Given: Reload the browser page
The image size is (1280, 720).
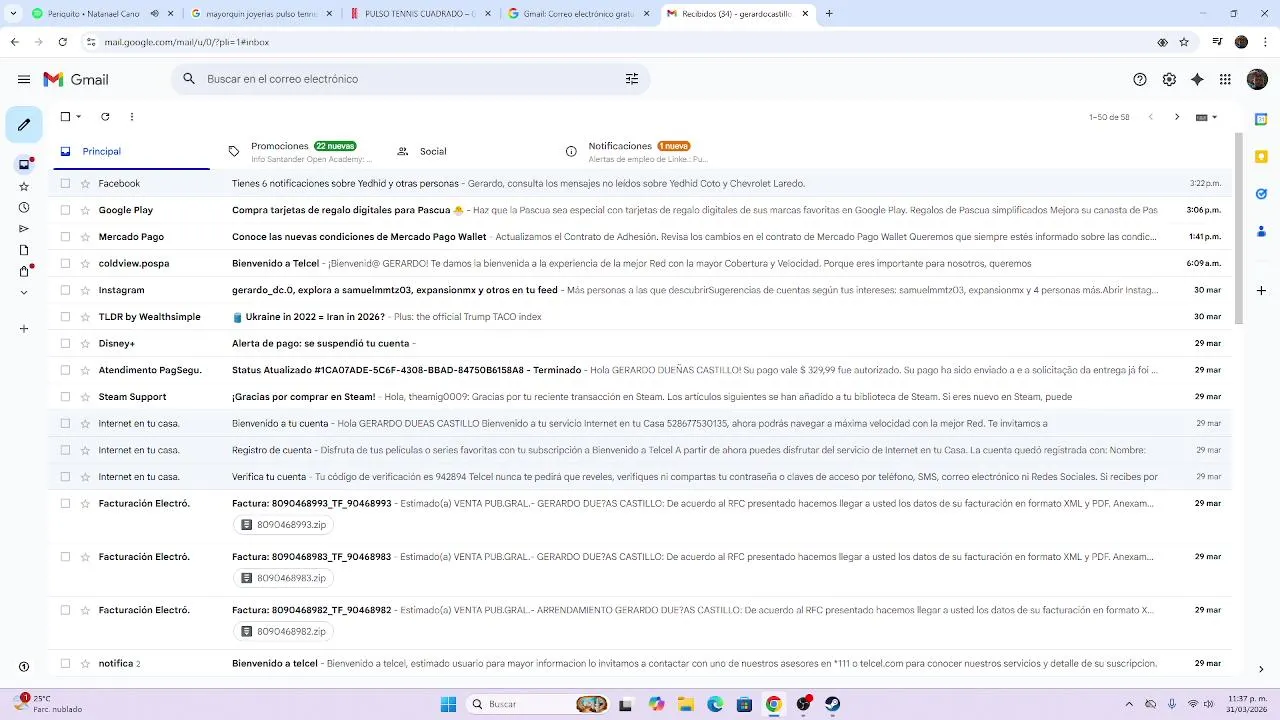Looking at the screenshot, I should [x=62, y=42].
